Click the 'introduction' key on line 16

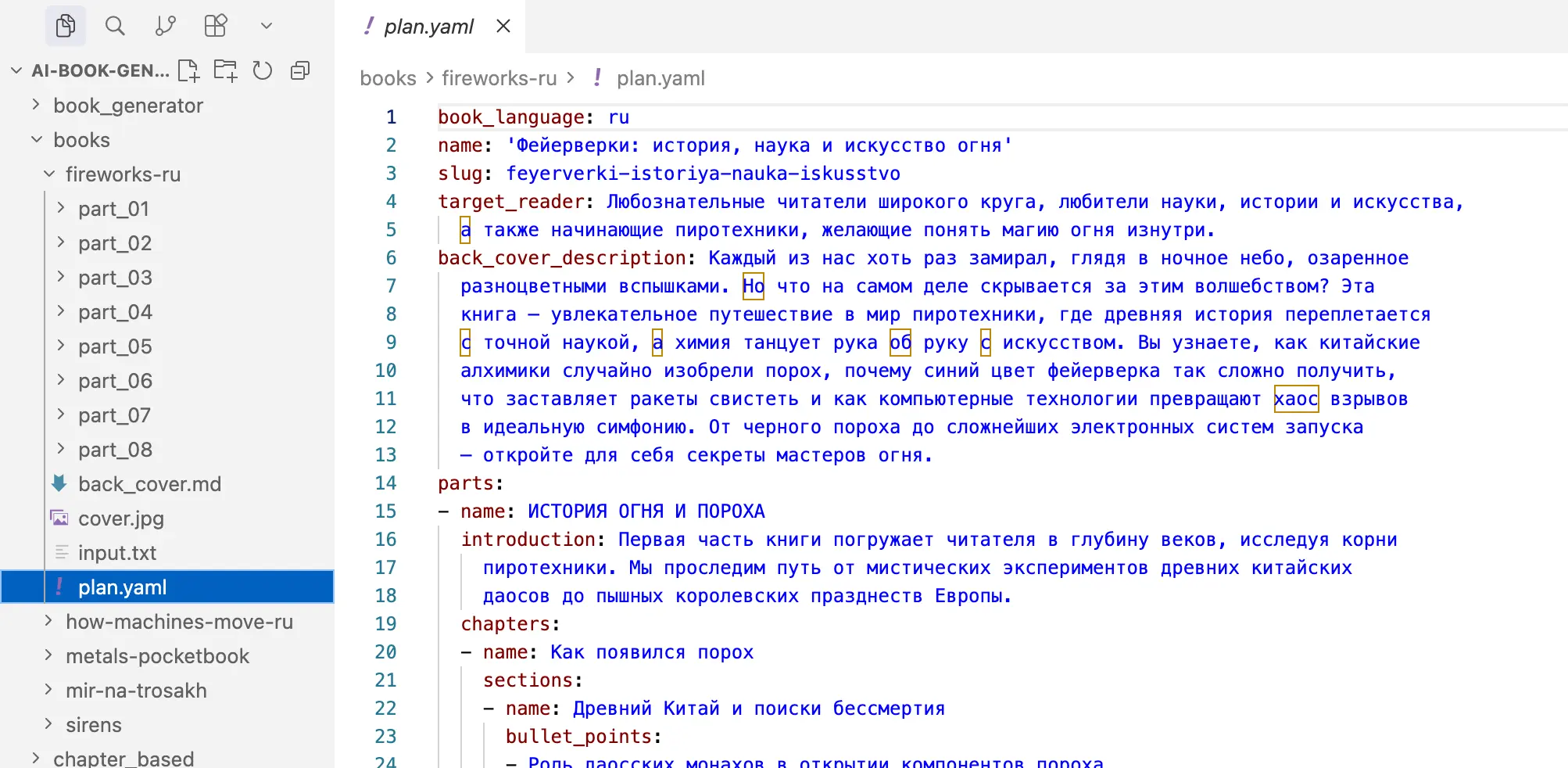point(528,540)
